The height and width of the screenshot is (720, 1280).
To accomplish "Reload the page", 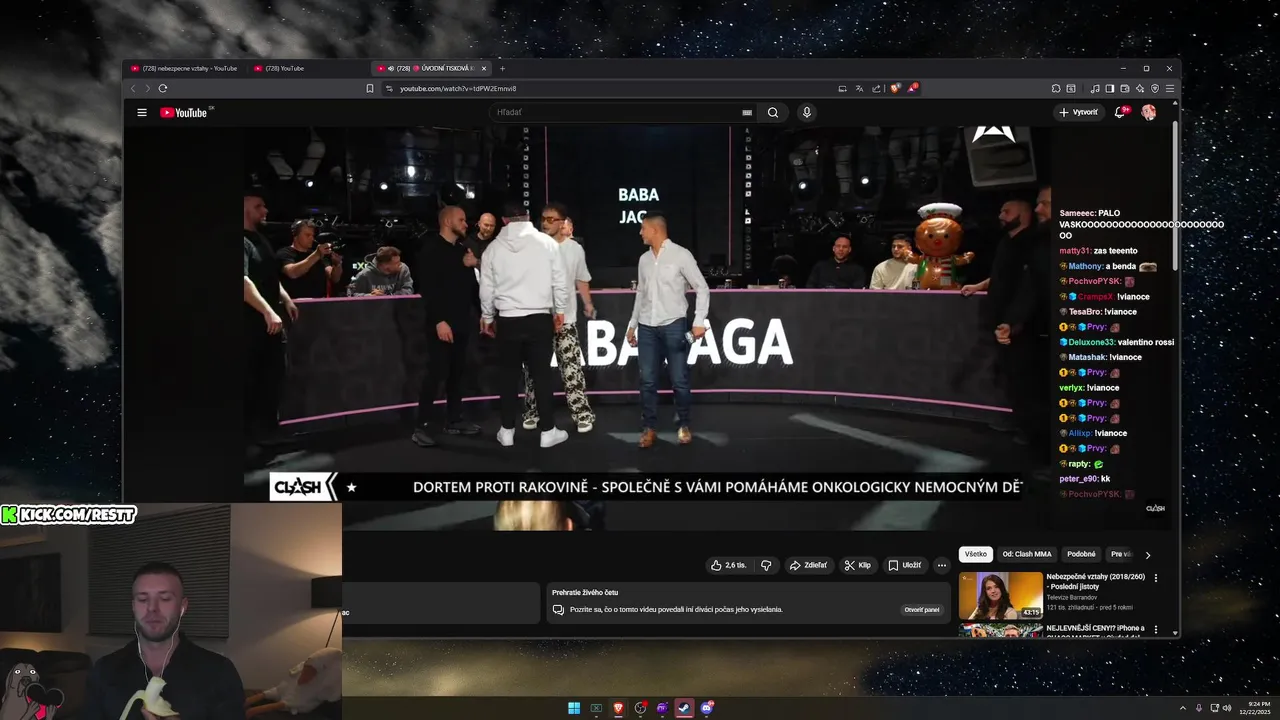I will [163, 88].
